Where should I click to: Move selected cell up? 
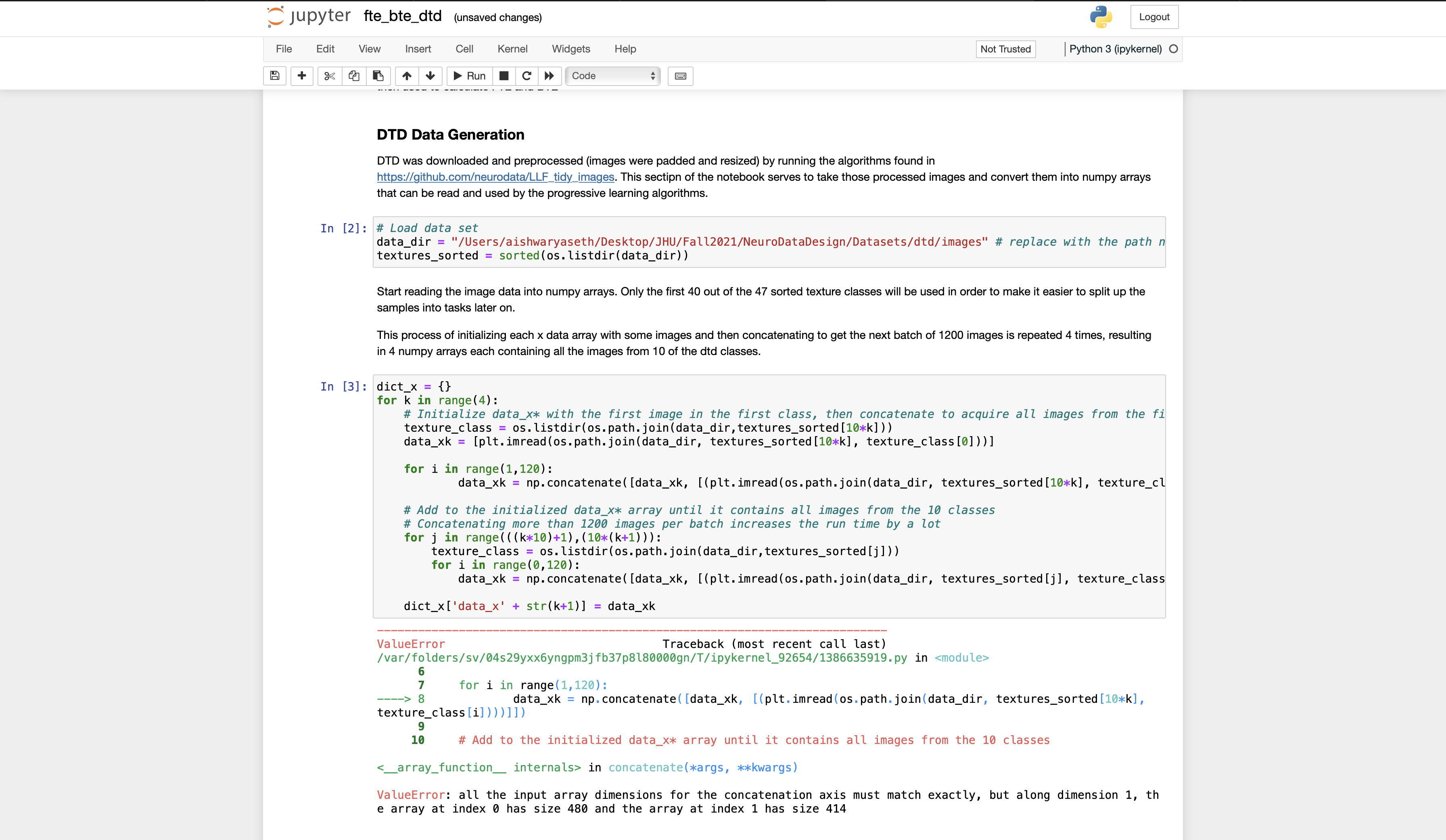[407, 76]
